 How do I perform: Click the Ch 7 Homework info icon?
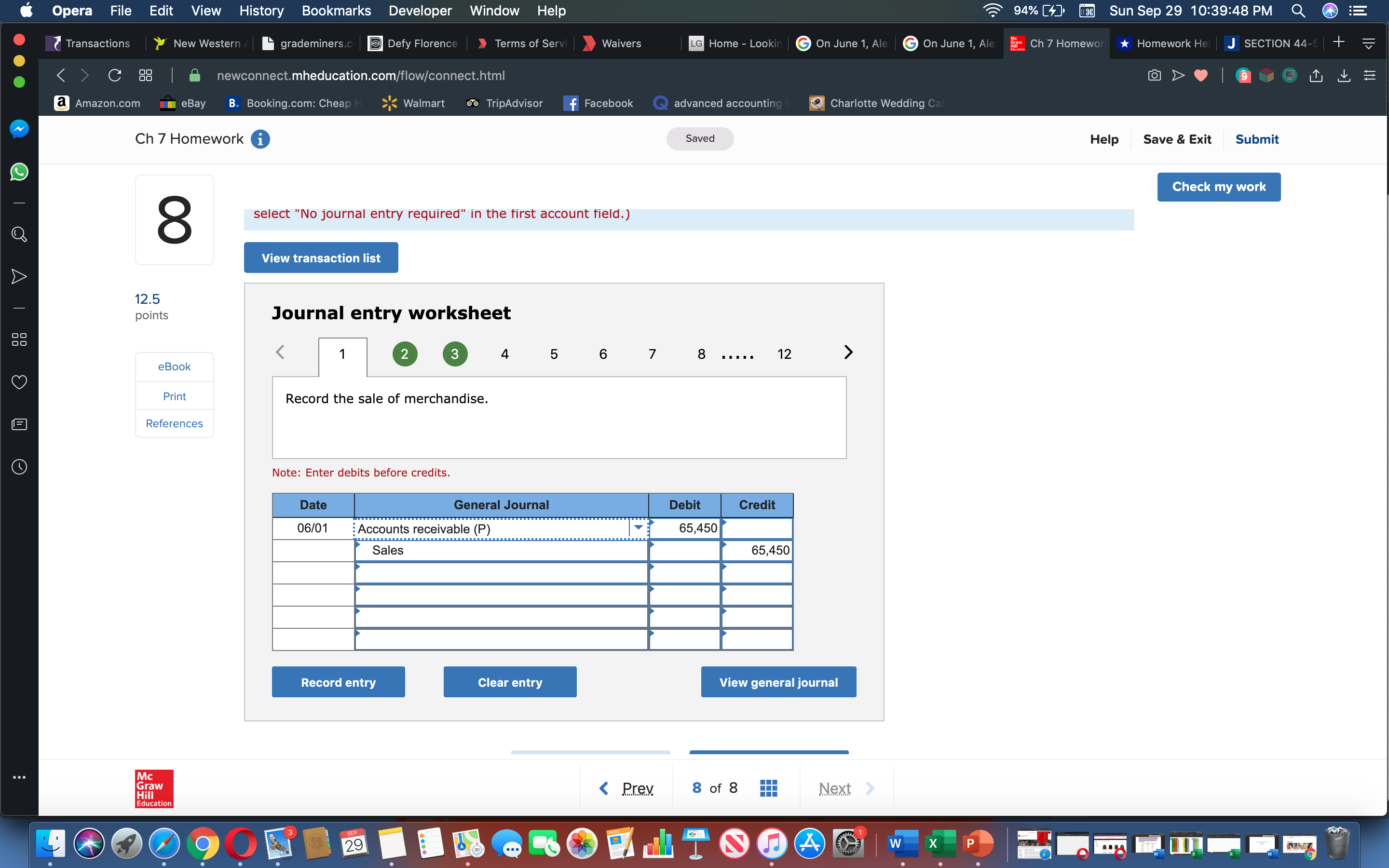[260, 139]
